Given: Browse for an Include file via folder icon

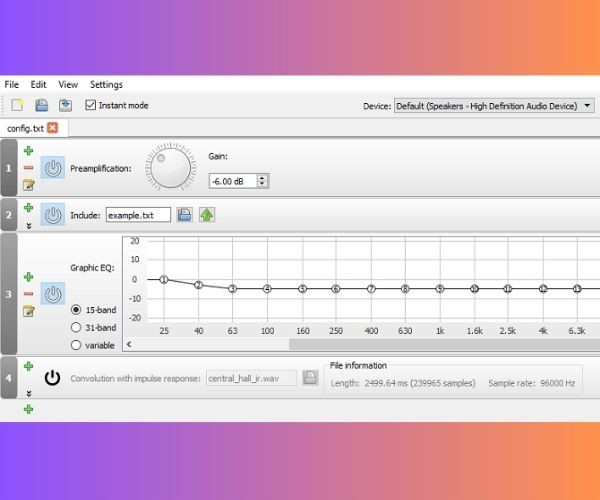Looking at the screenshot, I should (184, 215).
